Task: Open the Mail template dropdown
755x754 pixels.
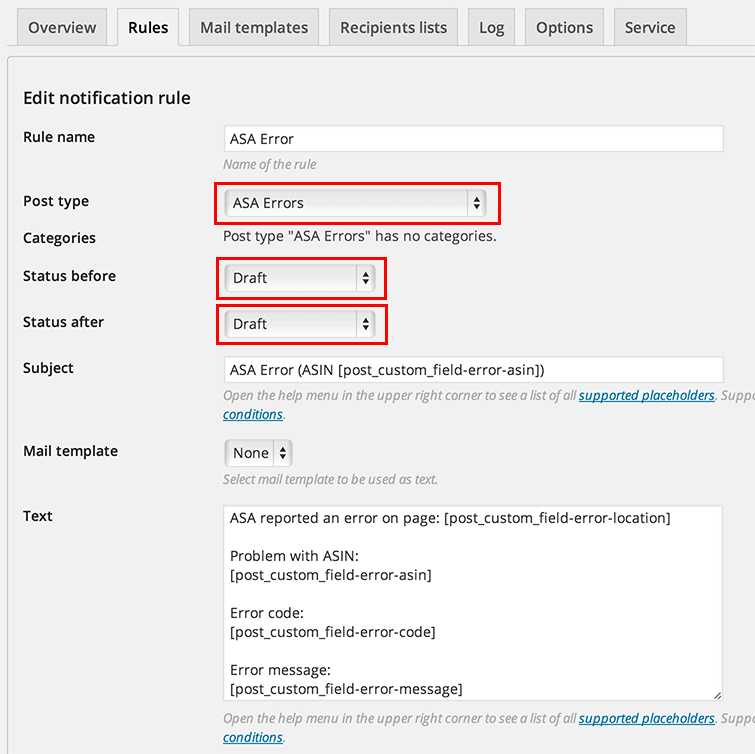Action: coord(258,453)
